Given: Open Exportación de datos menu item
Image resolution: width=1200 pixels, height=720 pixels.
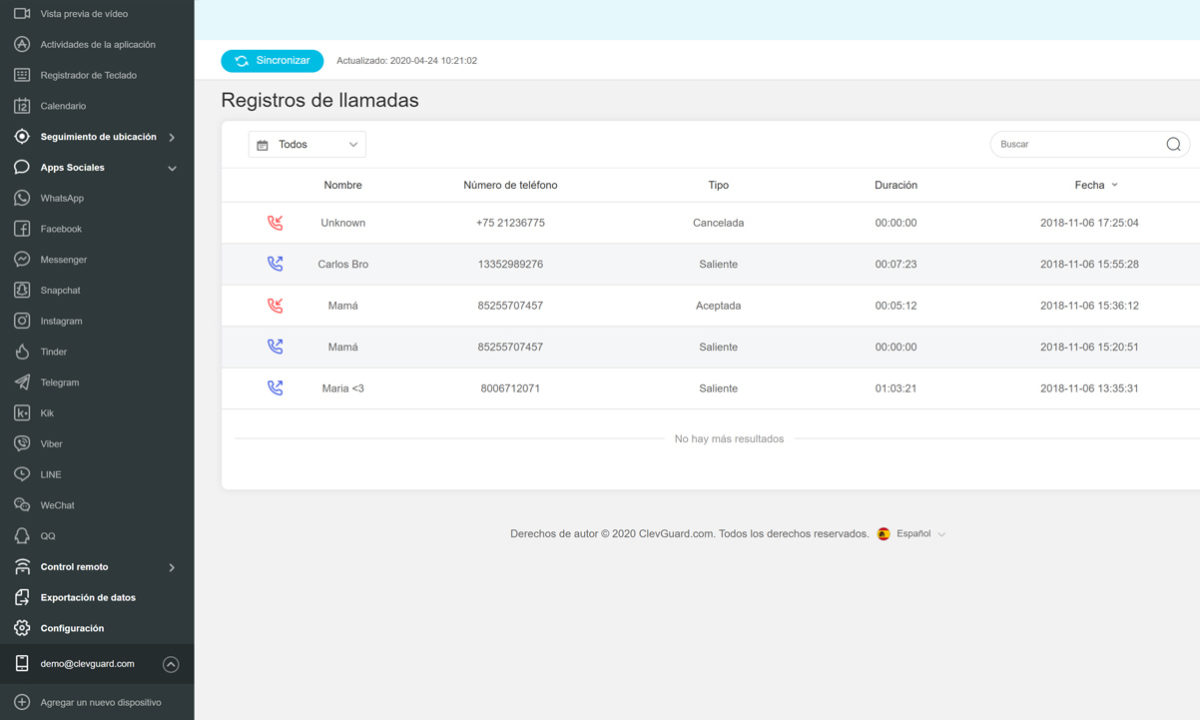Looking at the screenshot, I should point(88,598).
